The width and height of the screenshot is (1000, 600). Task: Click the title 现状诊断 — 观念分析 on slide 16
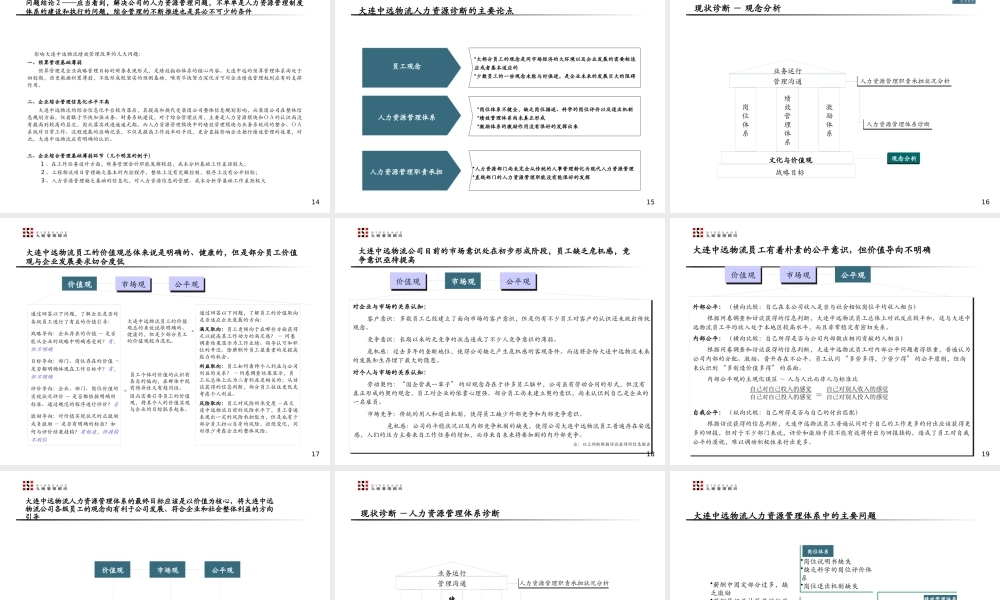[738, 8]
